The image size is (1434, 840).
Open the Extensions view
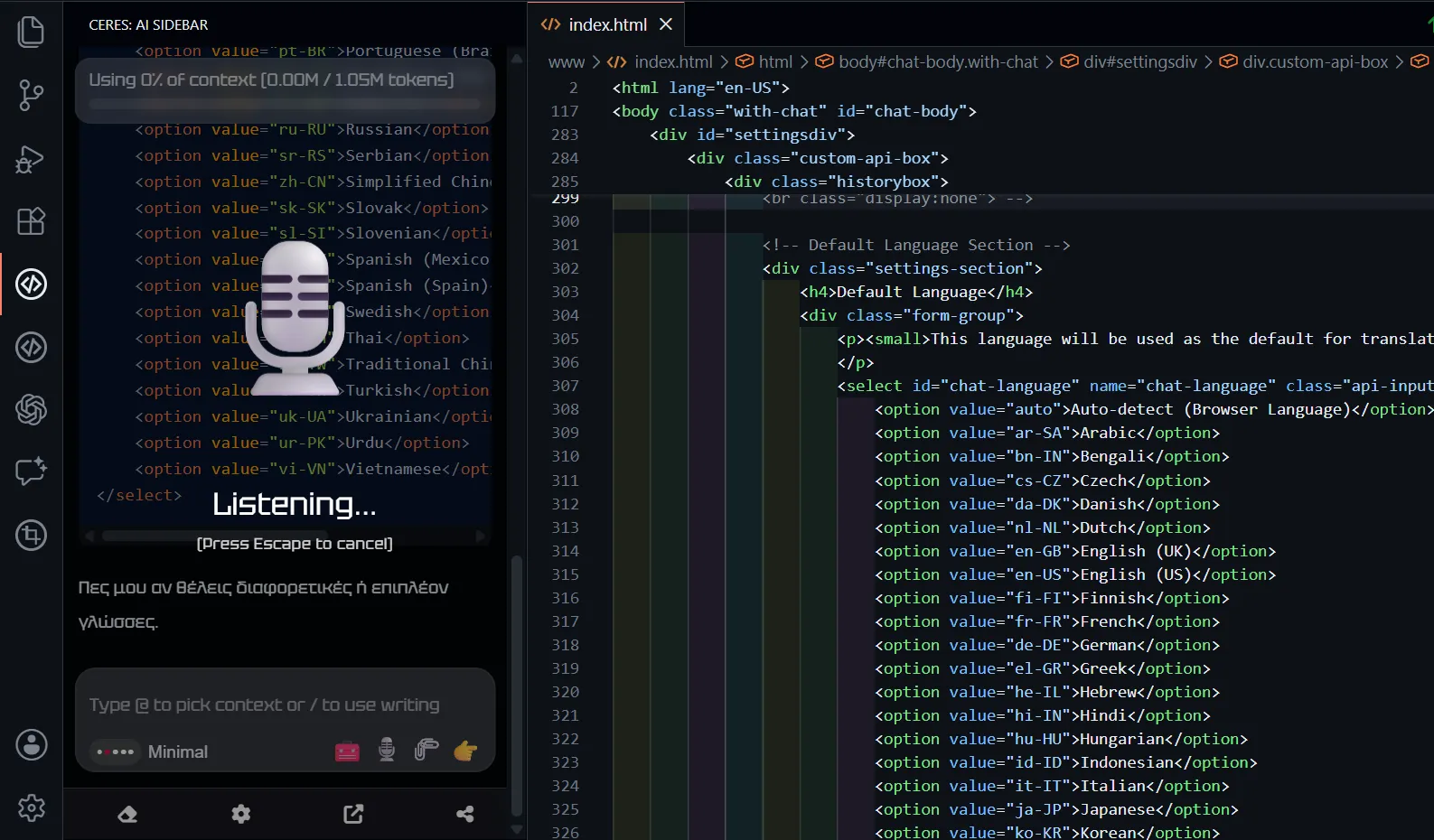tap(32, 221)
